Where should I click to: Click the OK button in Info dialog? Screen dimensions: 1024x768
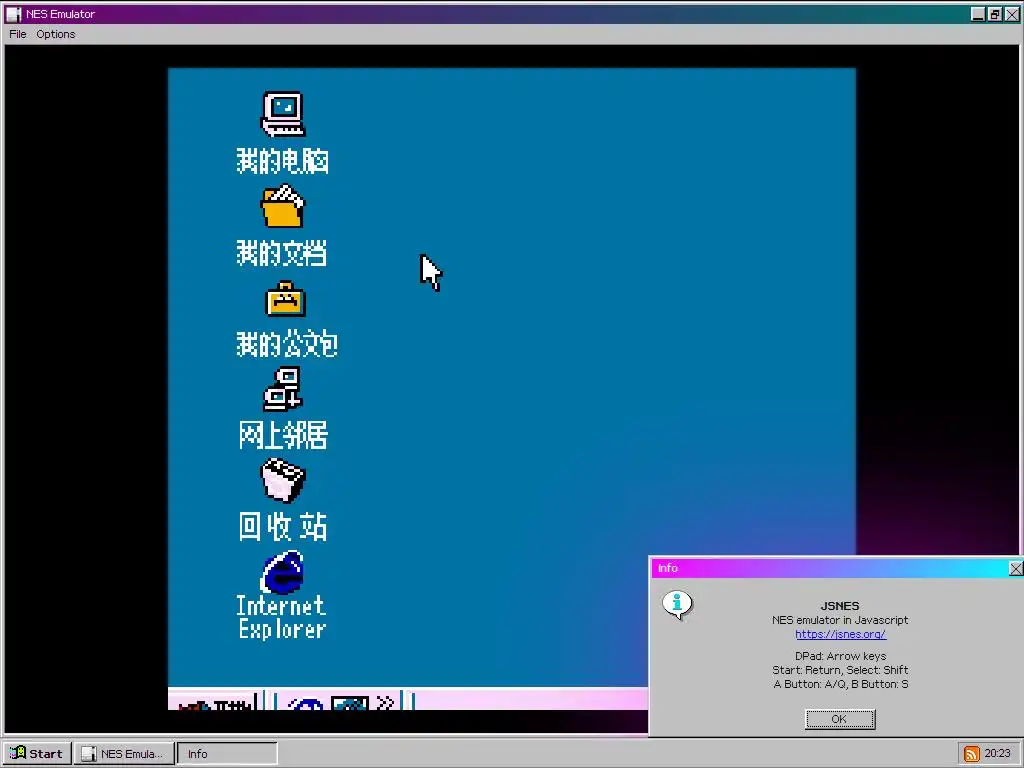[x=840, y=719]
